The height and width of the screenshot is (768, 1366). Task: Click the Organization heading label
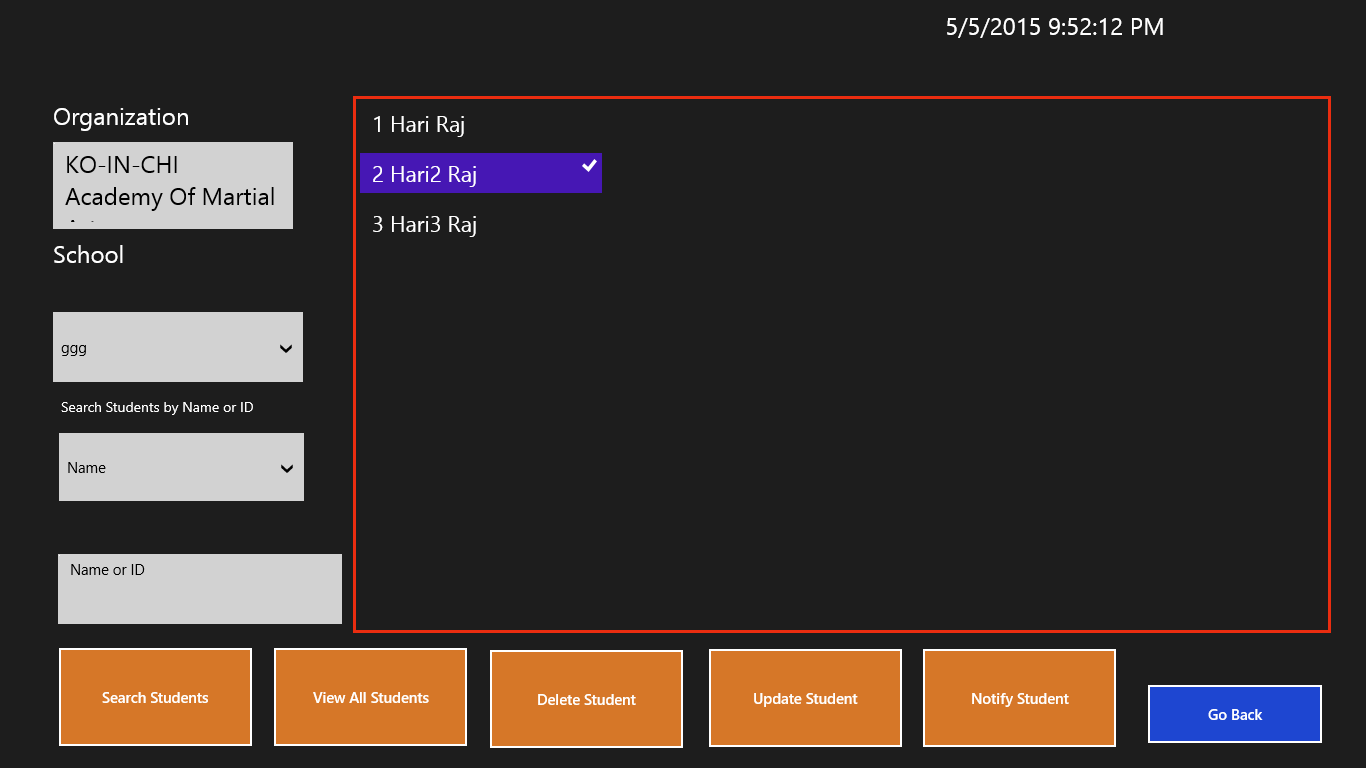point(121,117)
